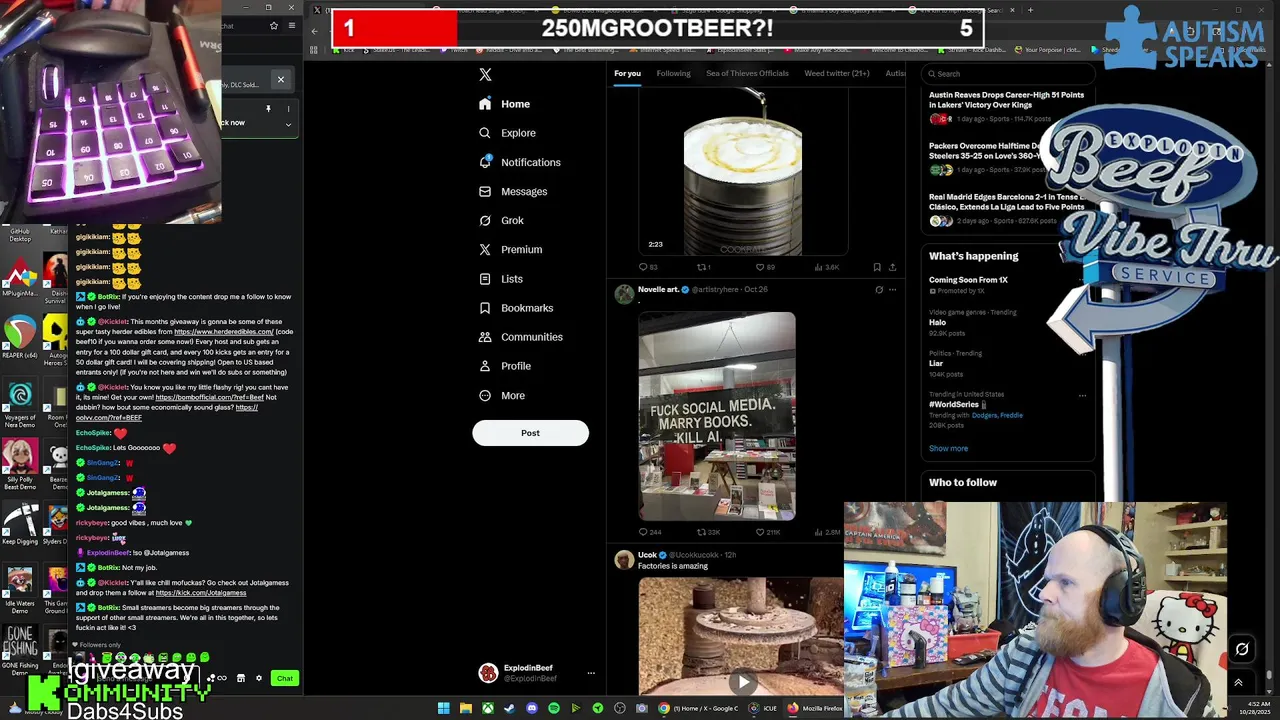The width and height of the screenshot is (1280, 720).
Task: Bookmark the first video post
Action: point(877,267)
